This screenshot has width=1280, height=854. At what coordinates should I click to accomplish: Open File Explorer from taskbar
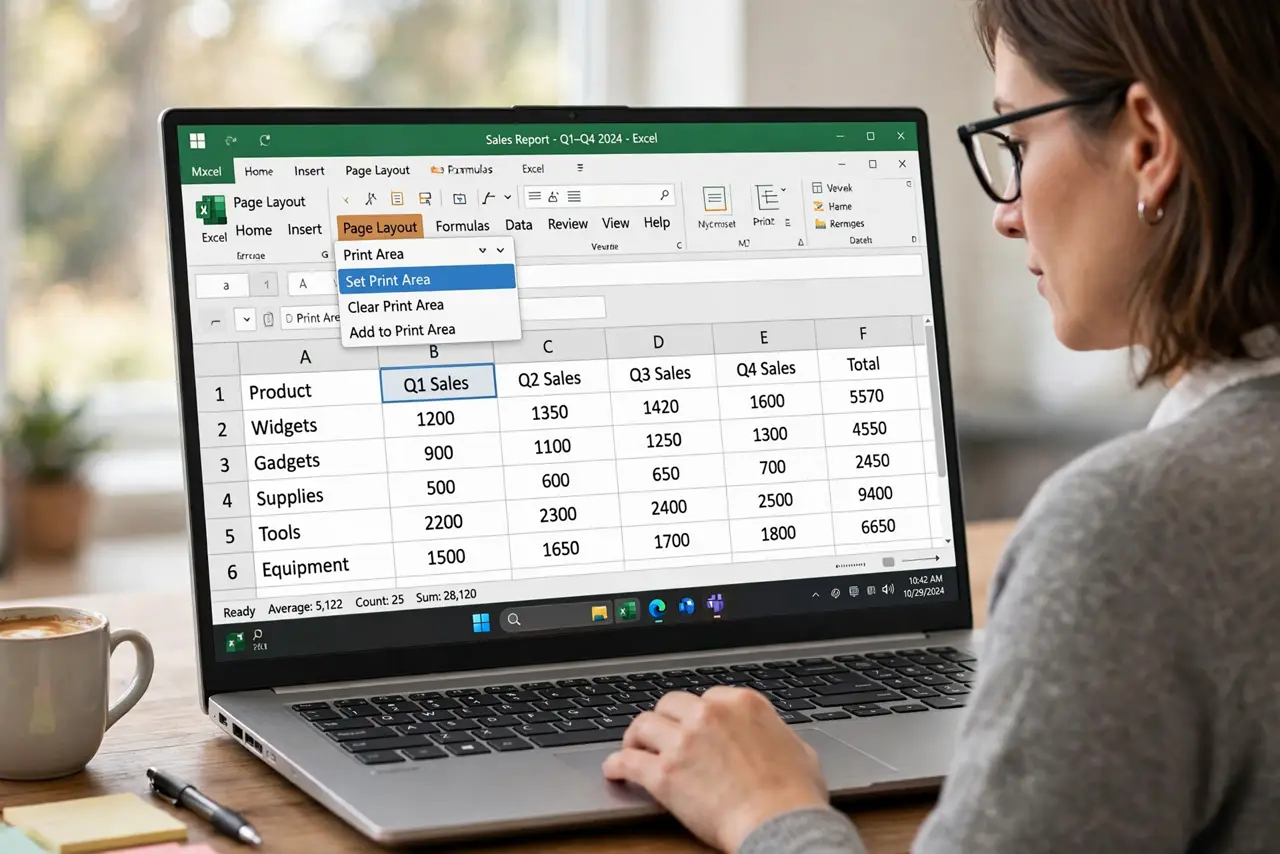pyautogui.click(x=599, y=612)
